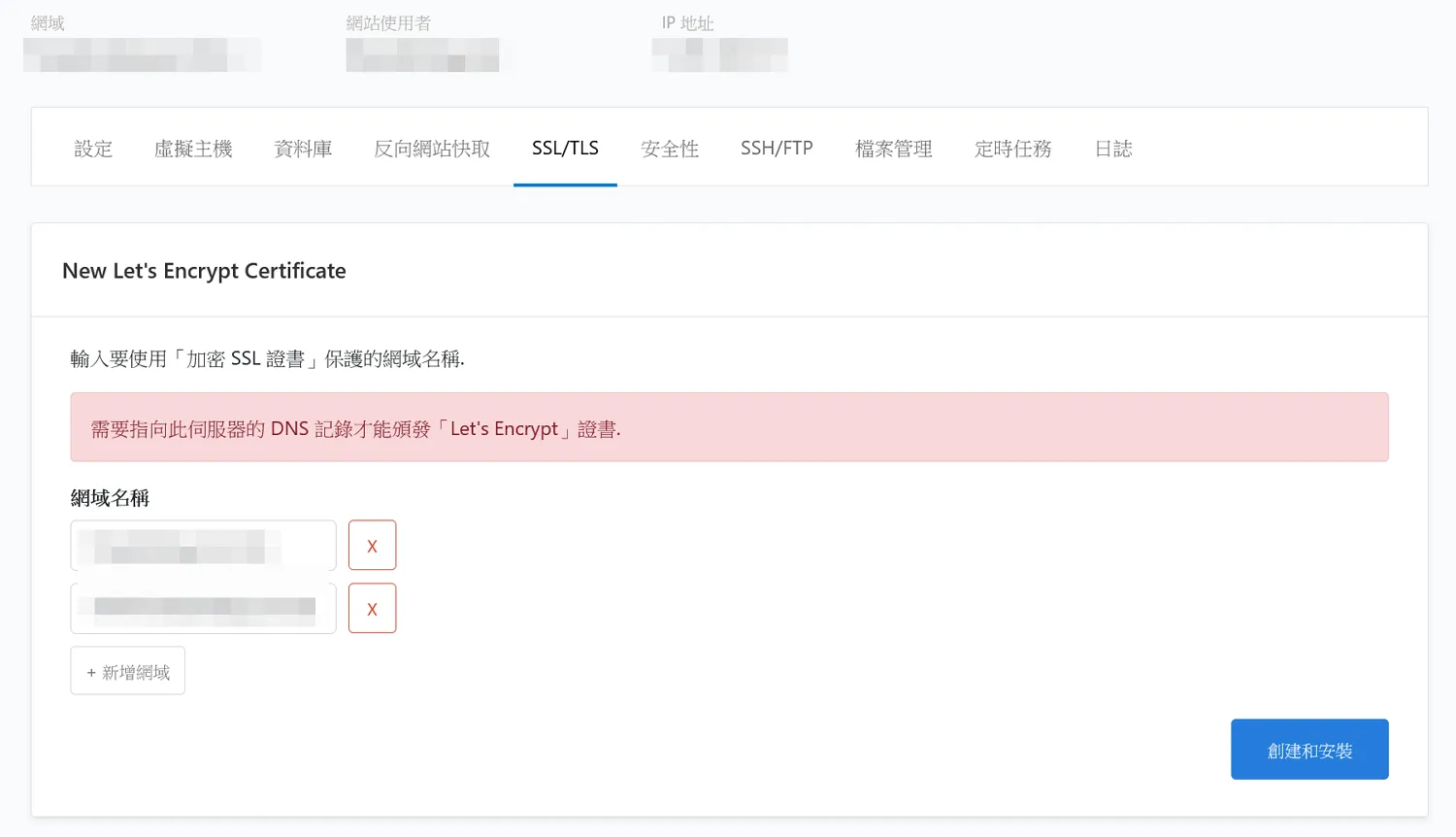Open the 檔案管理 tab
Viewport: 1456px width, 837px height.
(893, 149)
